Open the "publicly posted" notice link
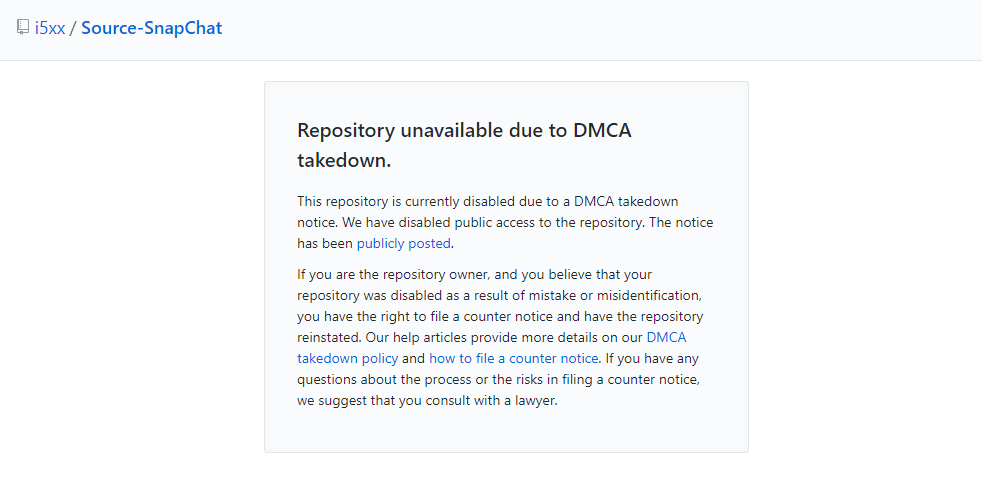 click(x=403, y=244)
